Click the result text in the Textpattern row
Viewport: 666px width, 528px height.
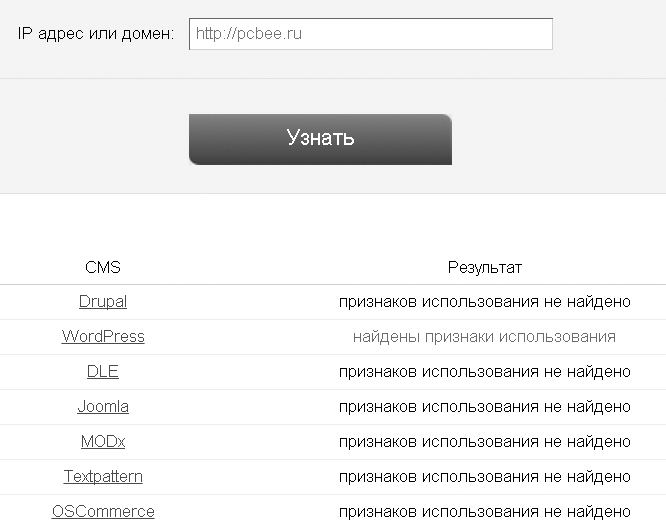click(484, 477)
